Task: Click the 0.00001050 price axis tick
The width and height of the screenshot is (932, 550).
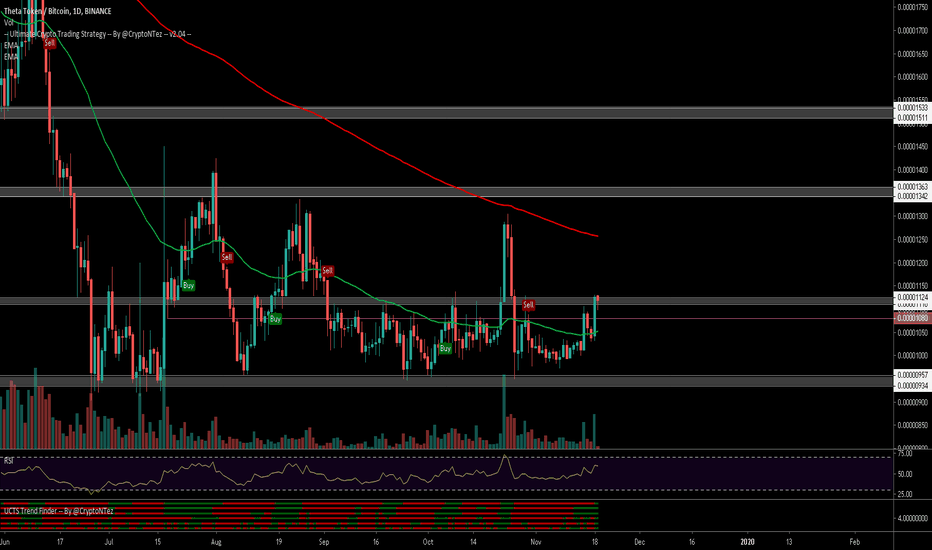Action: click(x=912, y=332)
